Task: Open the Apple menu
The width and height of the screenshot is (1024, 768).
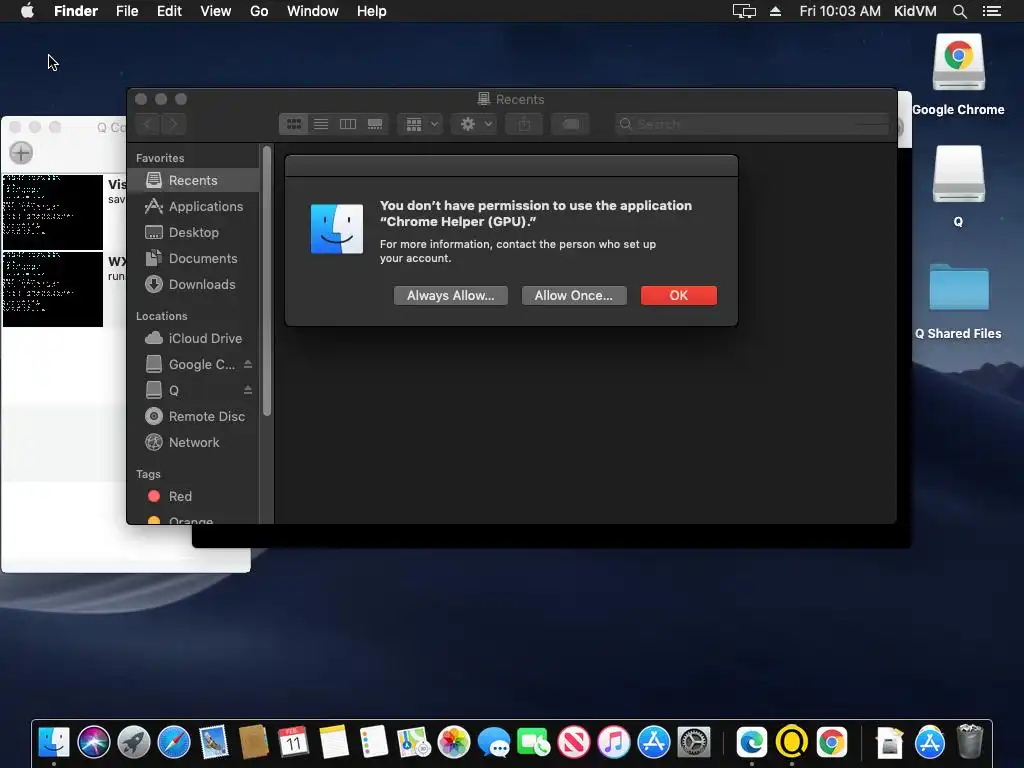Action: pyautogui.click(x=27, y=11)
